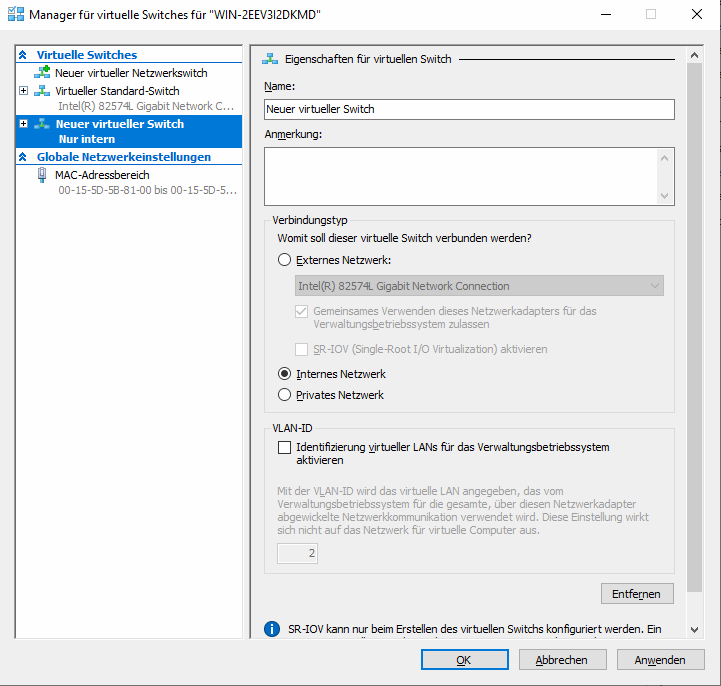The image size is (721, 686).
Task: Click the Anmerkung box scroll up arrow
Action: pyautogui.click(x=664, y=159)
